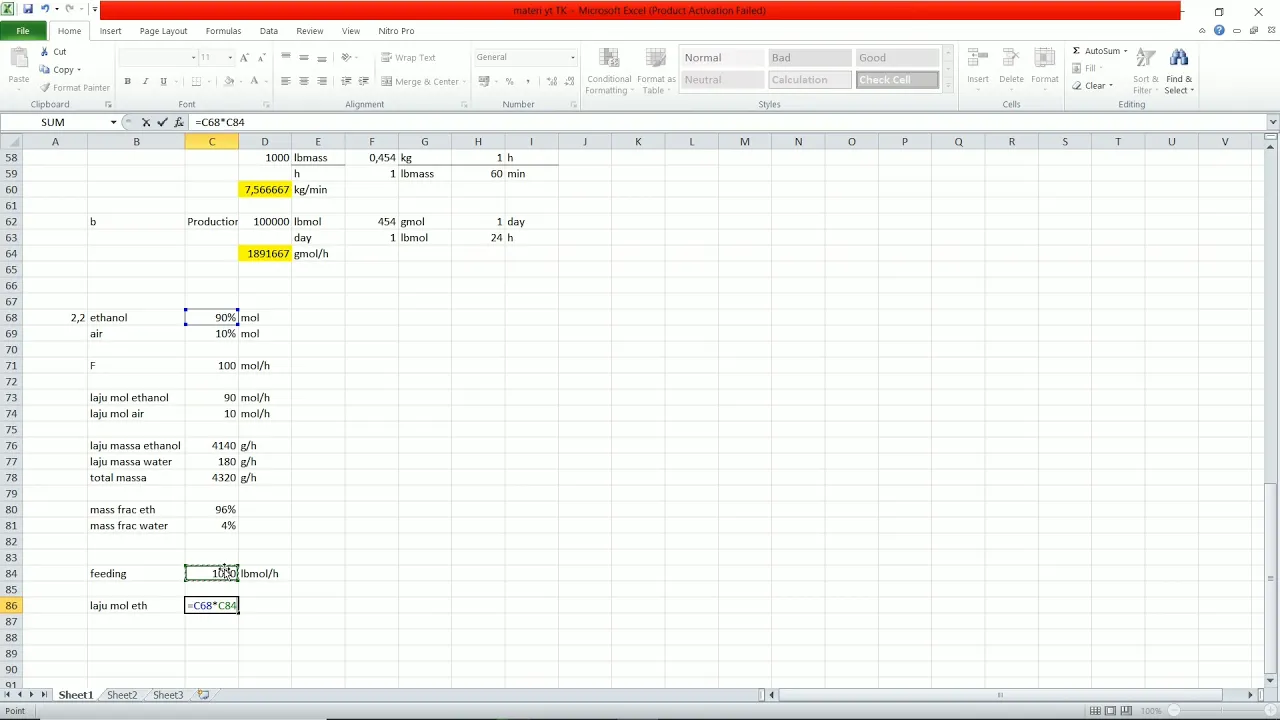Click Decrease Indent icon

346,81
